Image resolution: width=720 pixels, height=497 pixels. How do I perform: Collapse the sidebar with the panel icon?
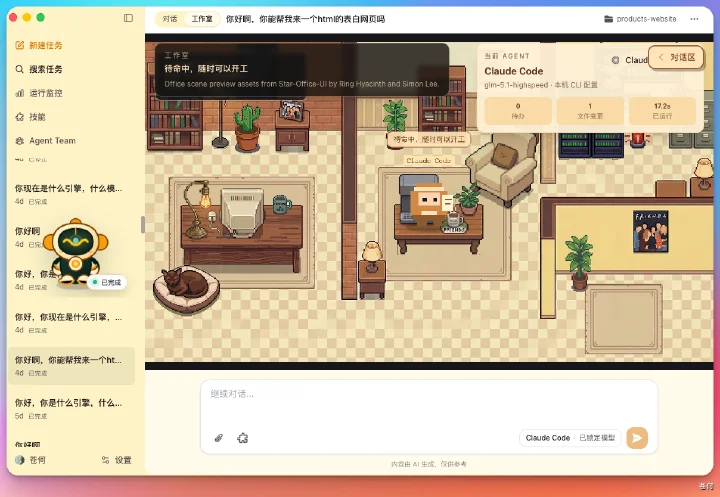point(129,18)
